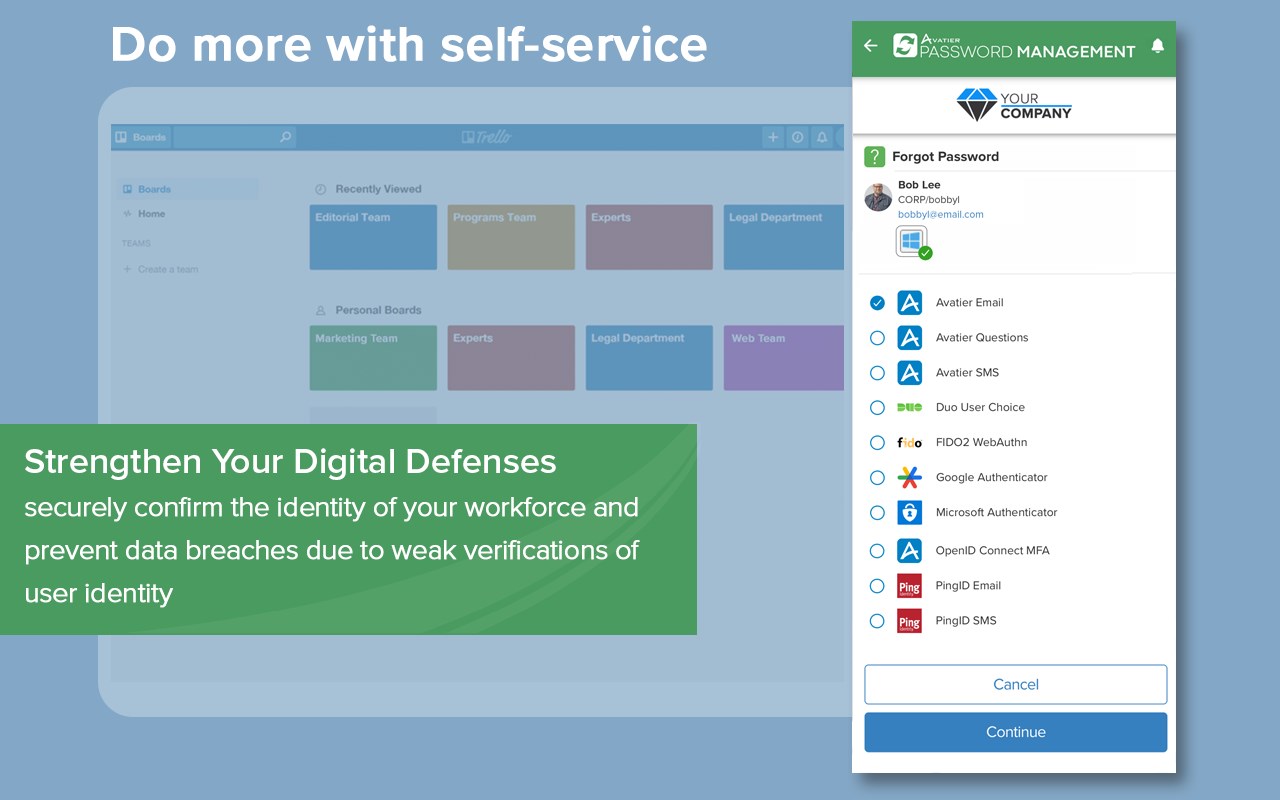This screenshot has height=800, width=1280.
Task: Open the Boards button in the Trello header
Action: point(141,137)
